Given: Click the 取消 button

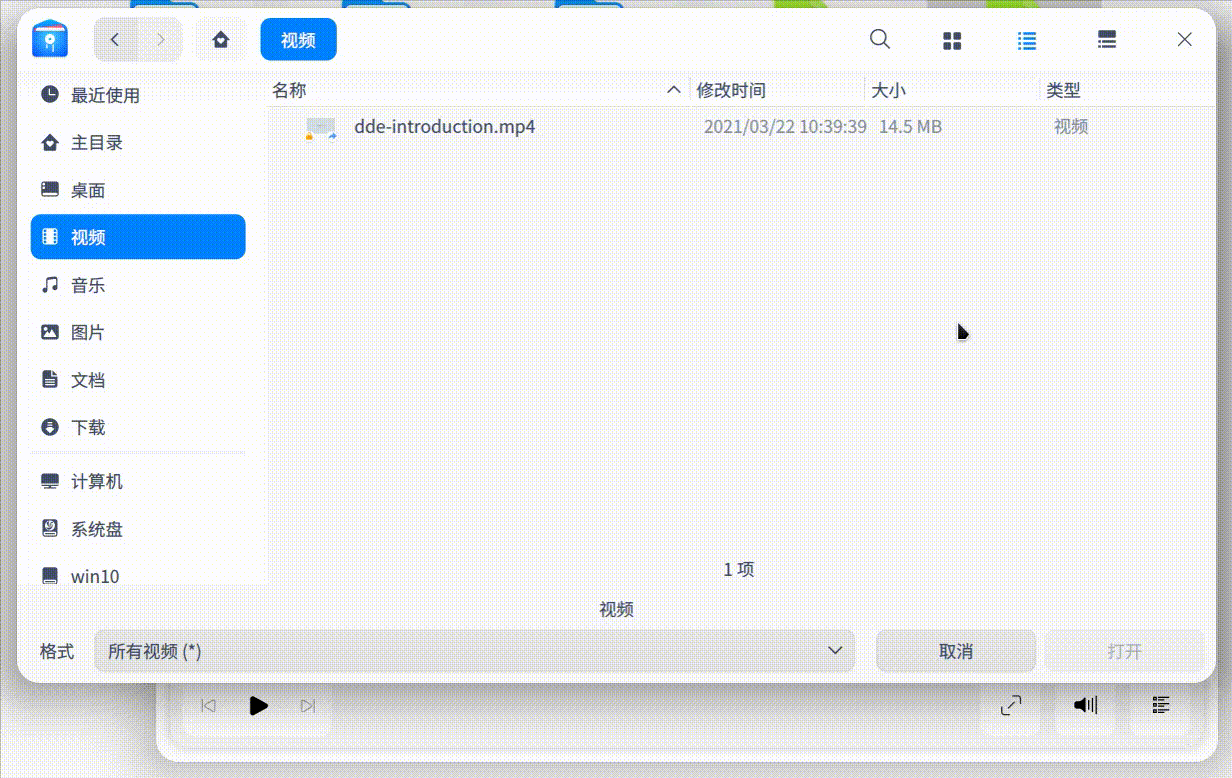Looking at the screenshot, I should pos(956,651).
